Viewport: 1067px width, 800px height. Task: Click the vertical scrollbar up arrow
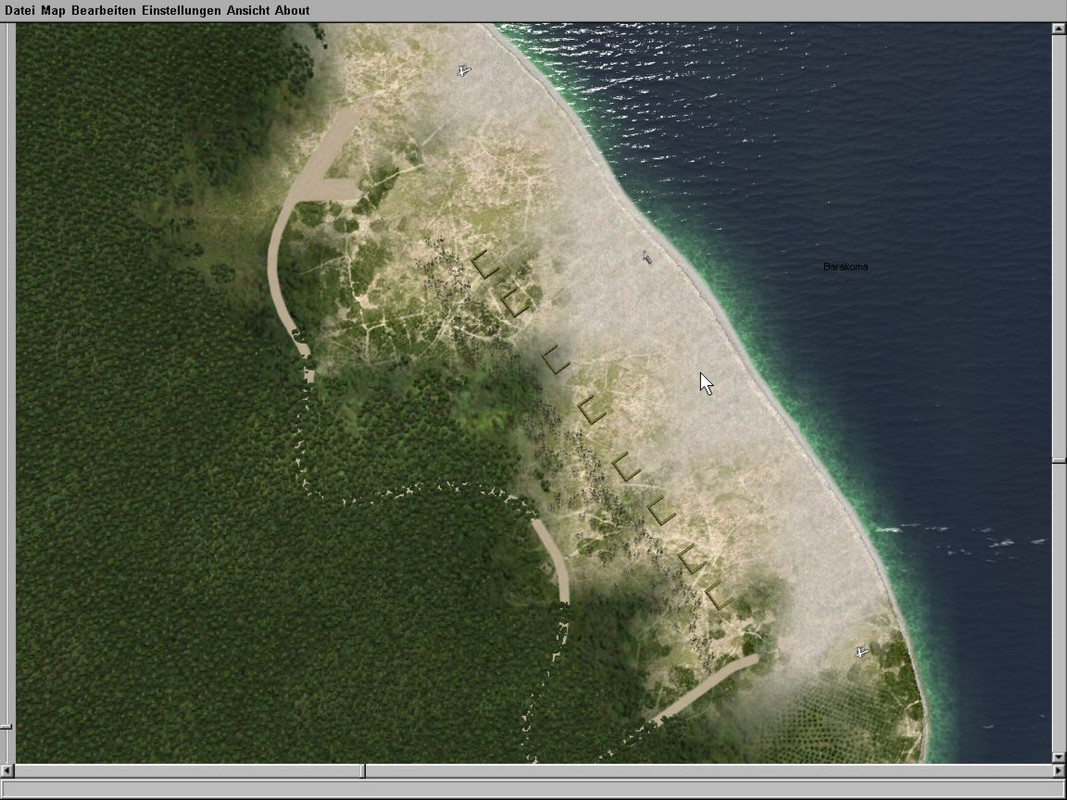point(1058,29)
